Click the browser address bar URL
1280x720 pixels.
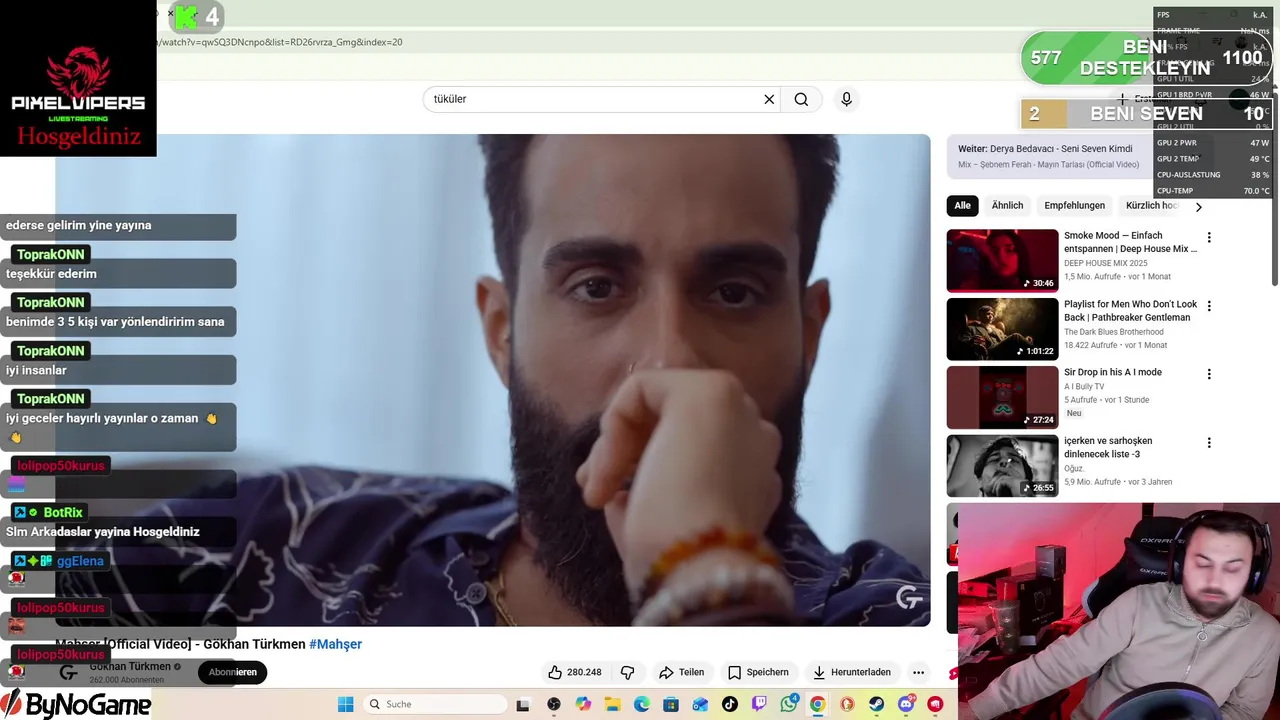click(x=280, y=42)
